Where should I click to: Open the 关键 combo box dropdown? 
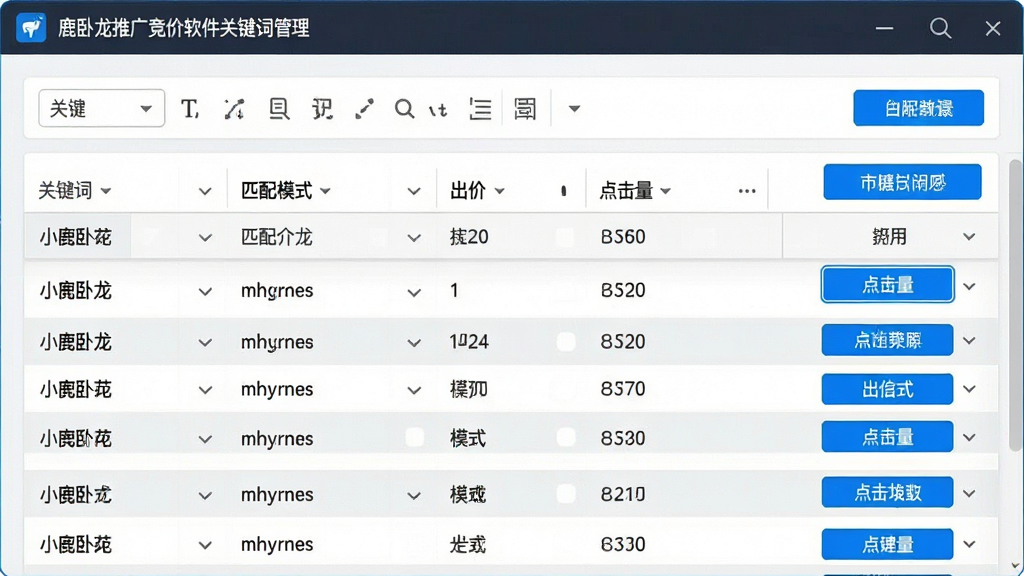(x=101, y=108)
